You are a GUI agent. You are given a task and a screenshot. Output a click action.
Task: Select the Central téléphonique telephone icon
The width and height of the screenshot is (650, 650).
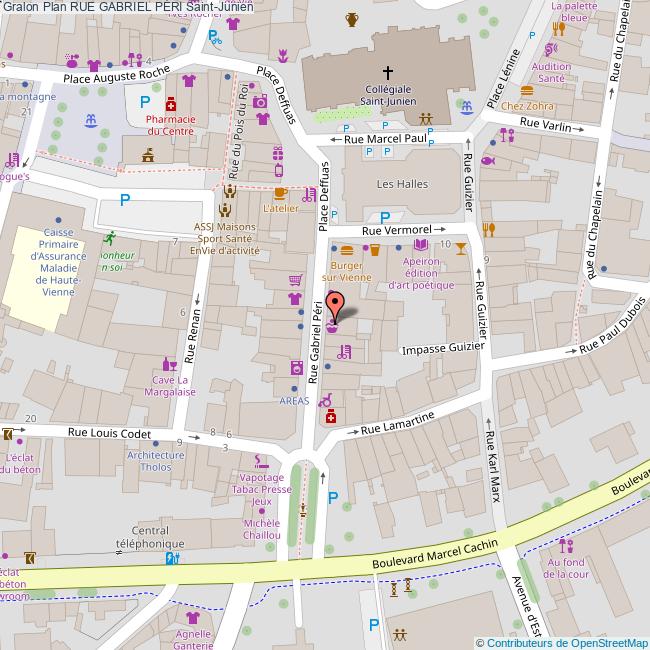pos(173,559)
